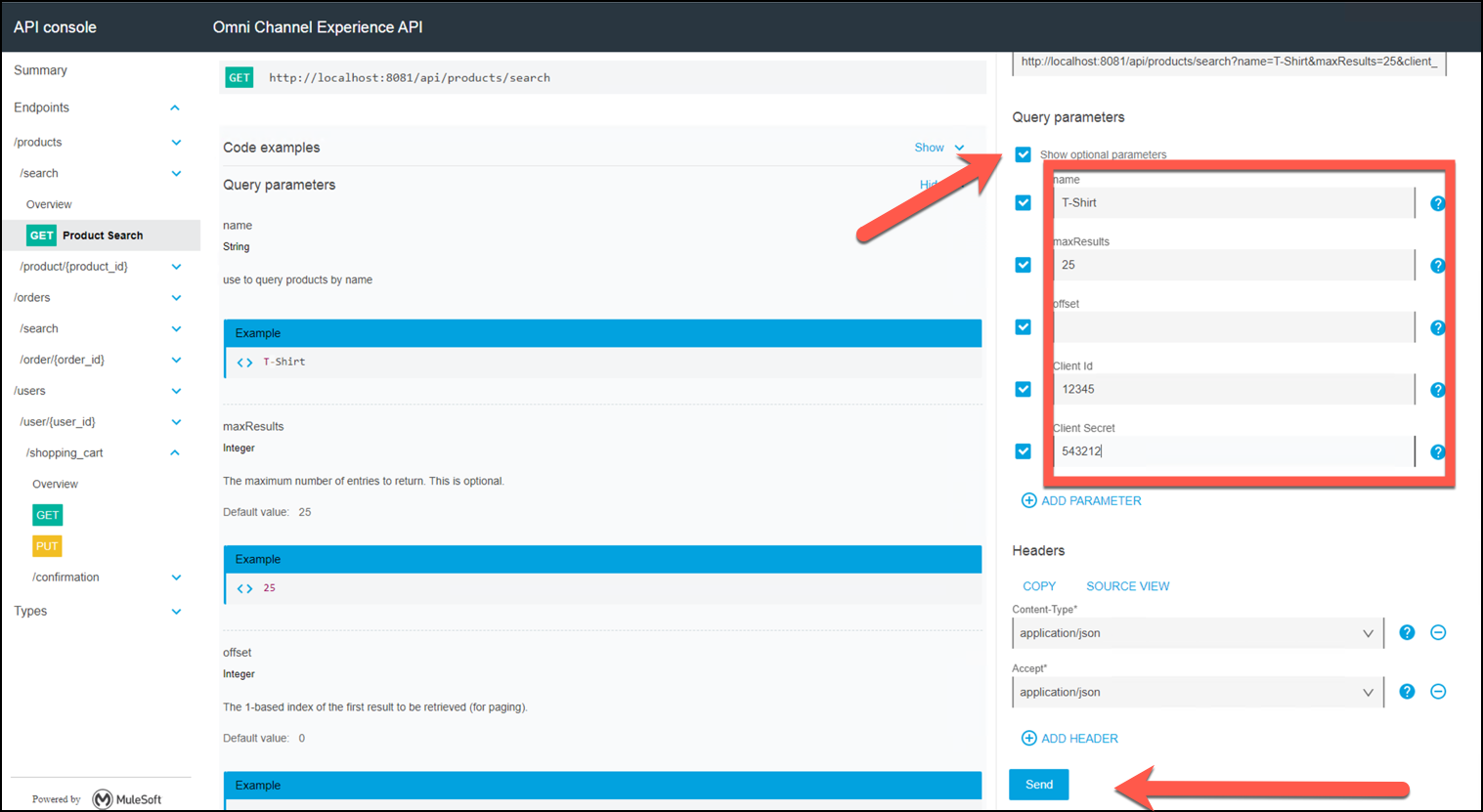Expand the /product/{product_id} endpoint
This screenshot has width=1483, height=812.
click(176, 267)
